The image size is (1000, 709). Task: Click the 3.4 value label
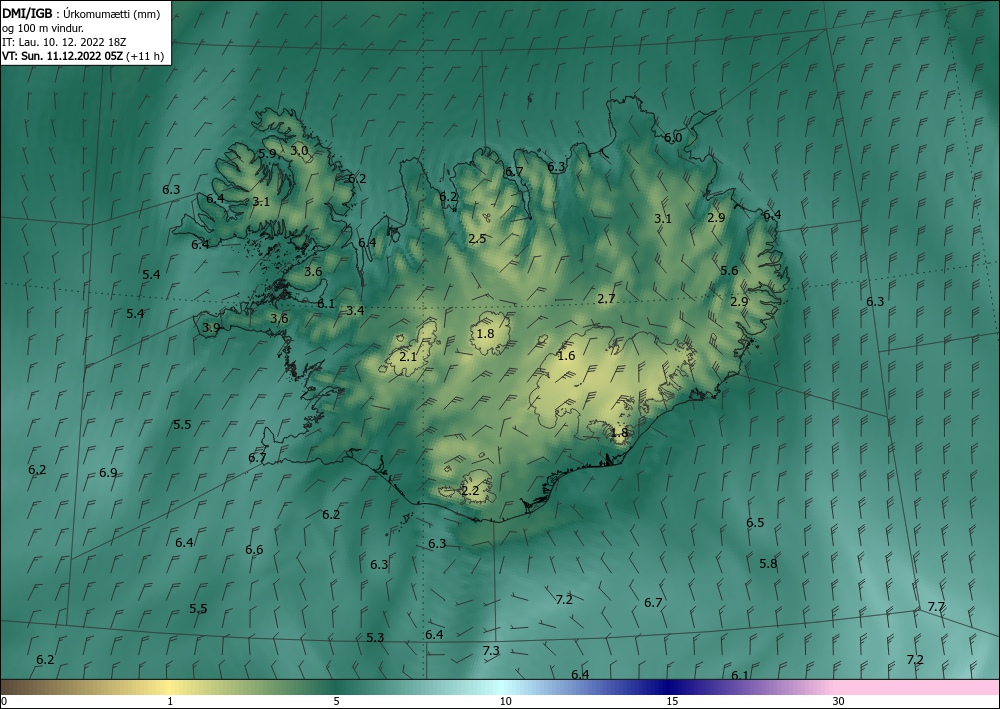pos(355,311)
